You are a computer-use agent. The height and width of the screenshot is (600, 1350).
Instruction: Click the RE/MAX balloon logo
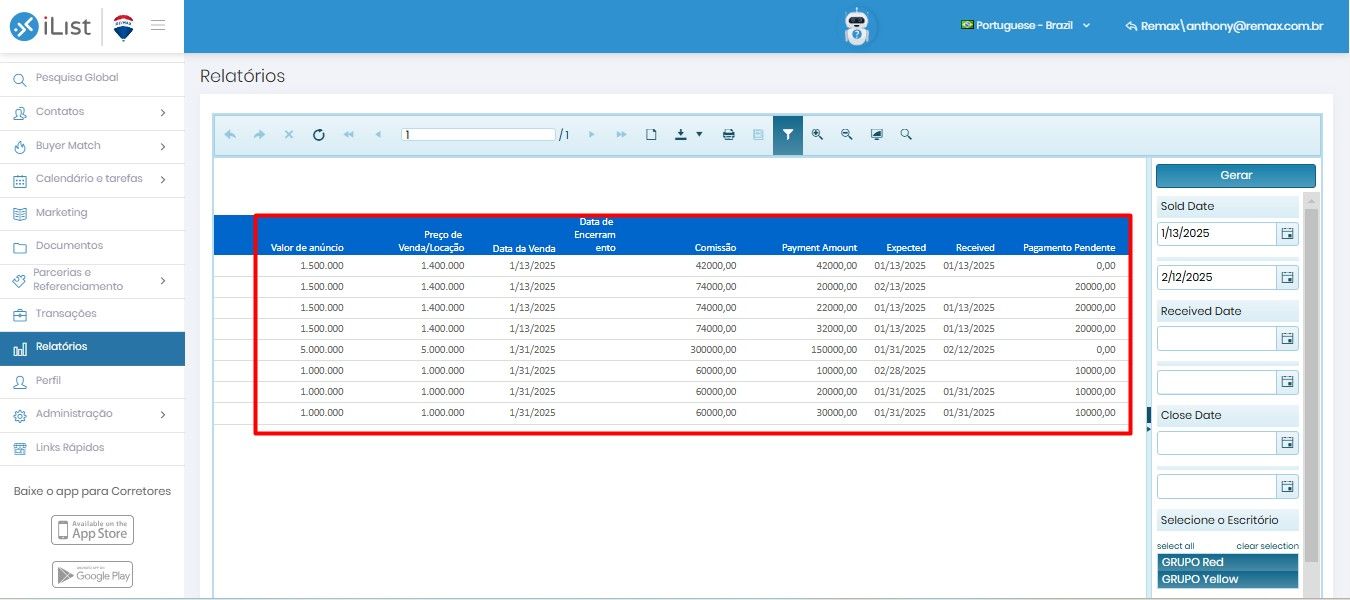(124, 27)
